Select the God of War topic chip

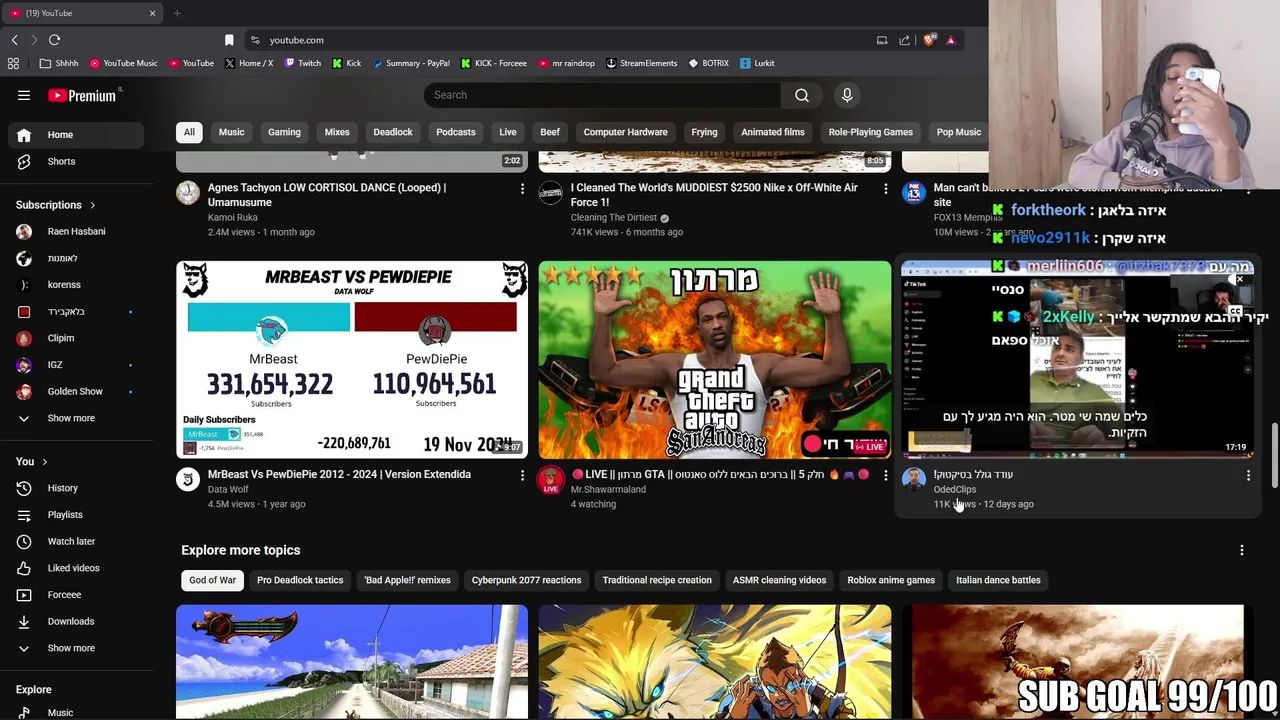click(x=212, y=580)
